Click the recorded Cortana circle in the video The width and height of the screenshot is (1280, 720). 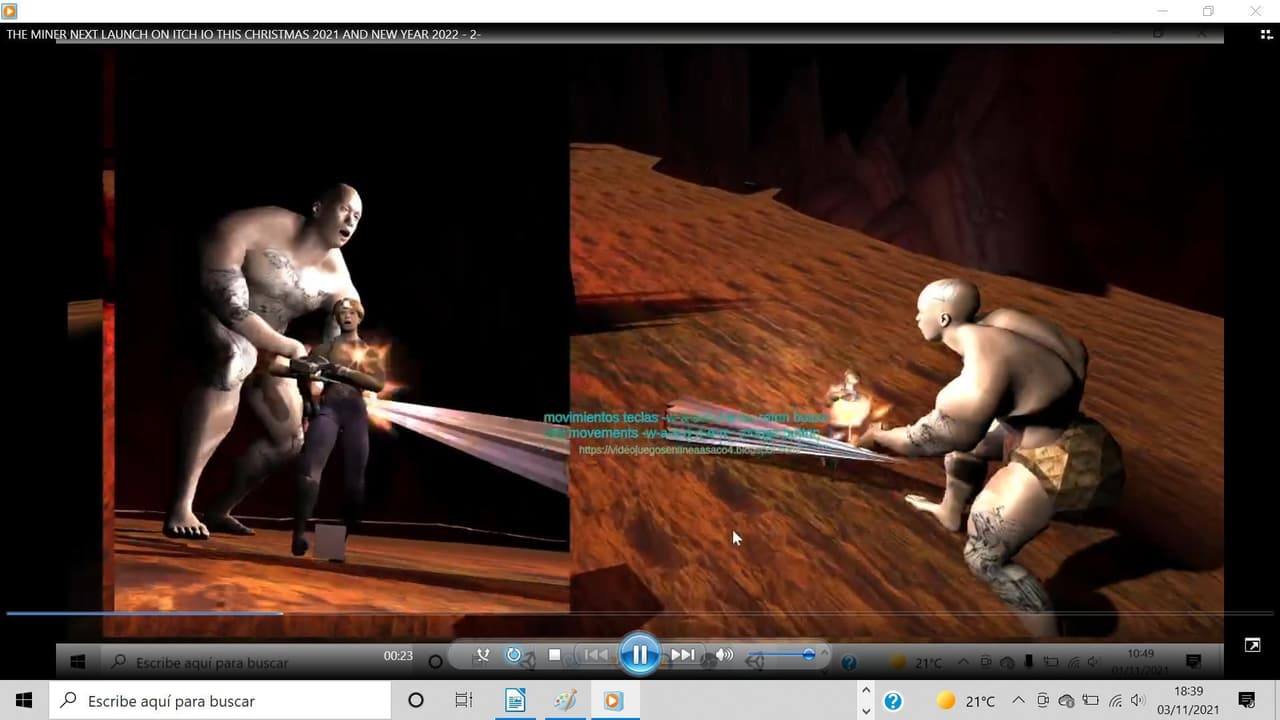(435, 662)
